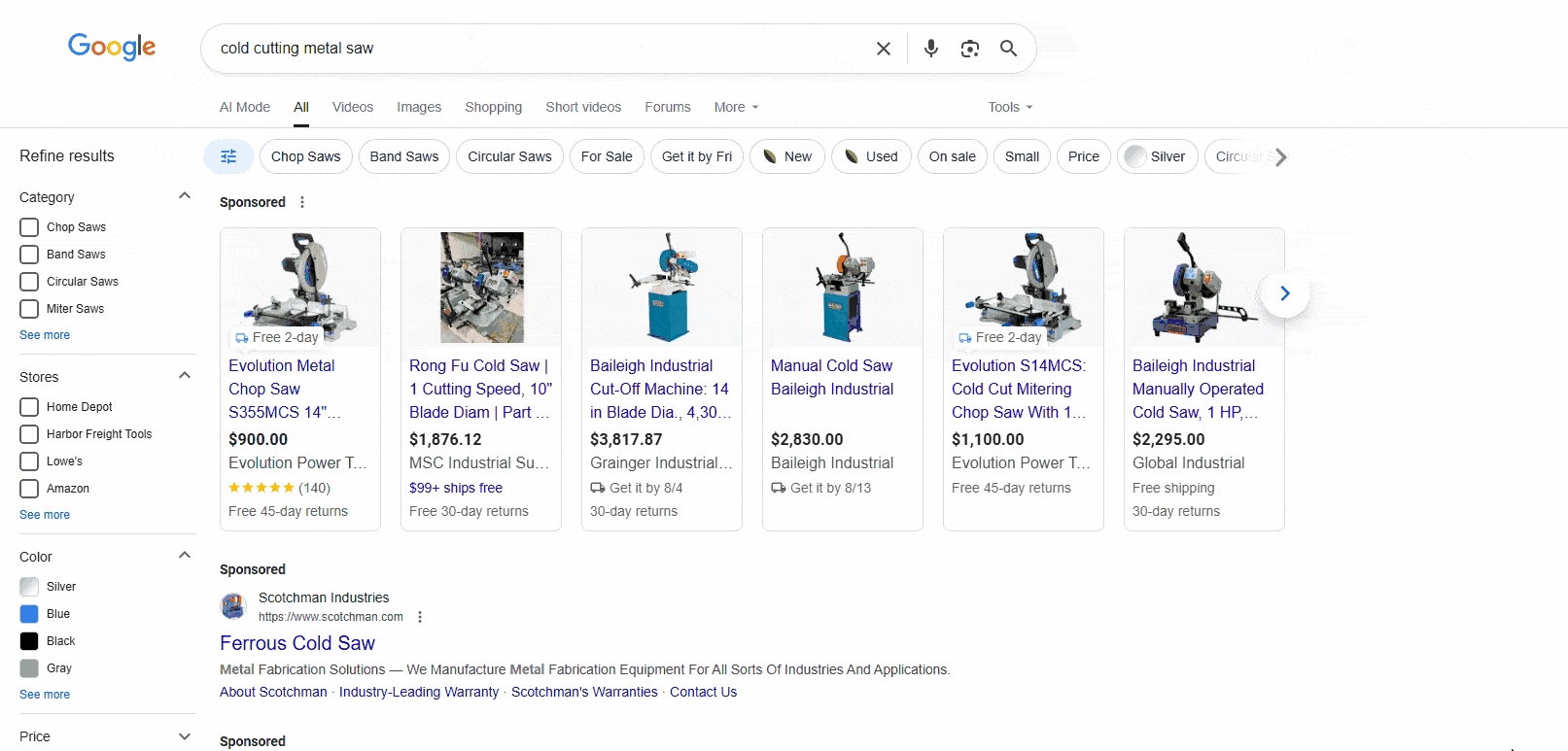
Task: Switch to Videos tab
Action: 353,107
